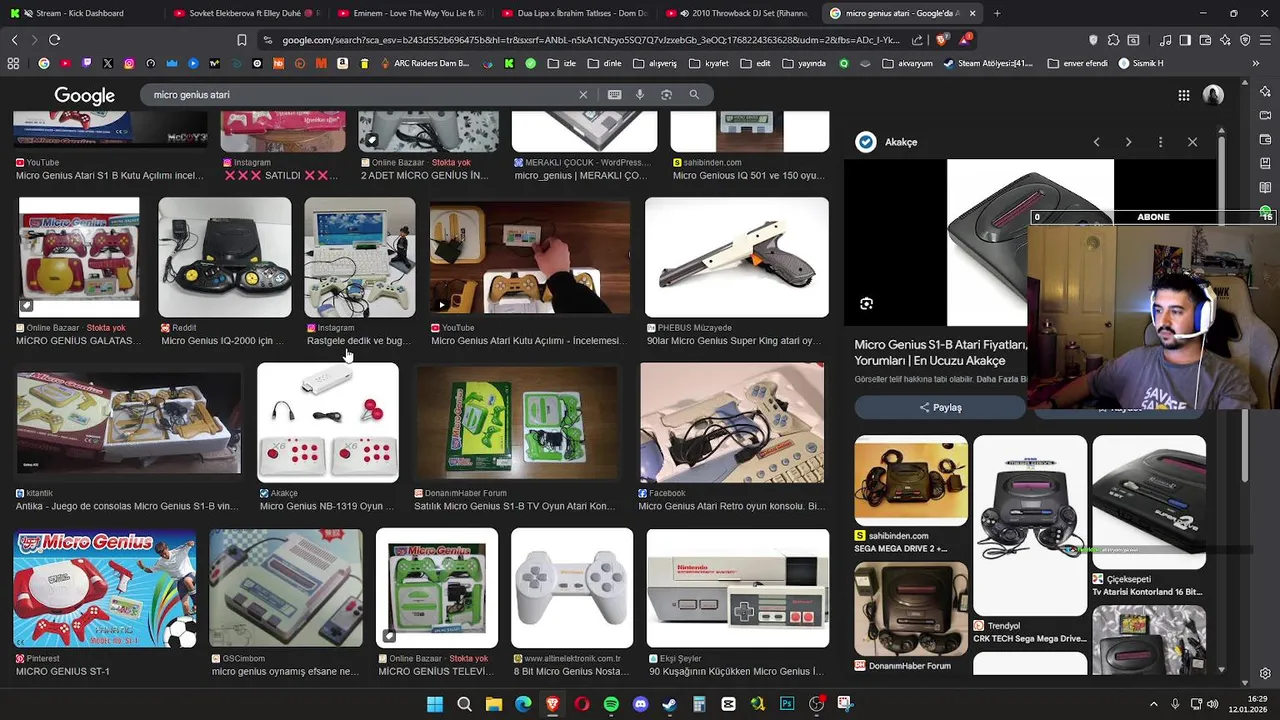Show next image in Akakçe preview panel
Screen dimensions: 1280x720
[x=1128, y=142]
